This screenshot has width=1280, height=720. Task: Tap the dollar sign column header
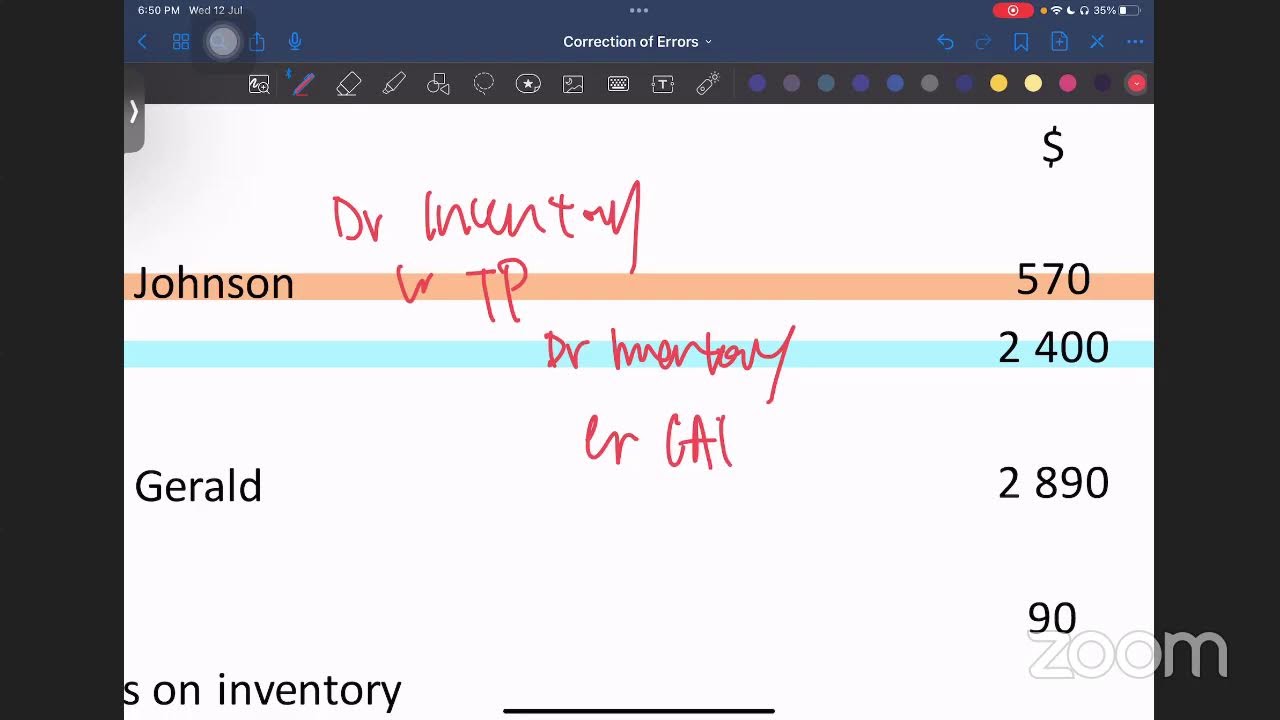[x=1053, y=147]
